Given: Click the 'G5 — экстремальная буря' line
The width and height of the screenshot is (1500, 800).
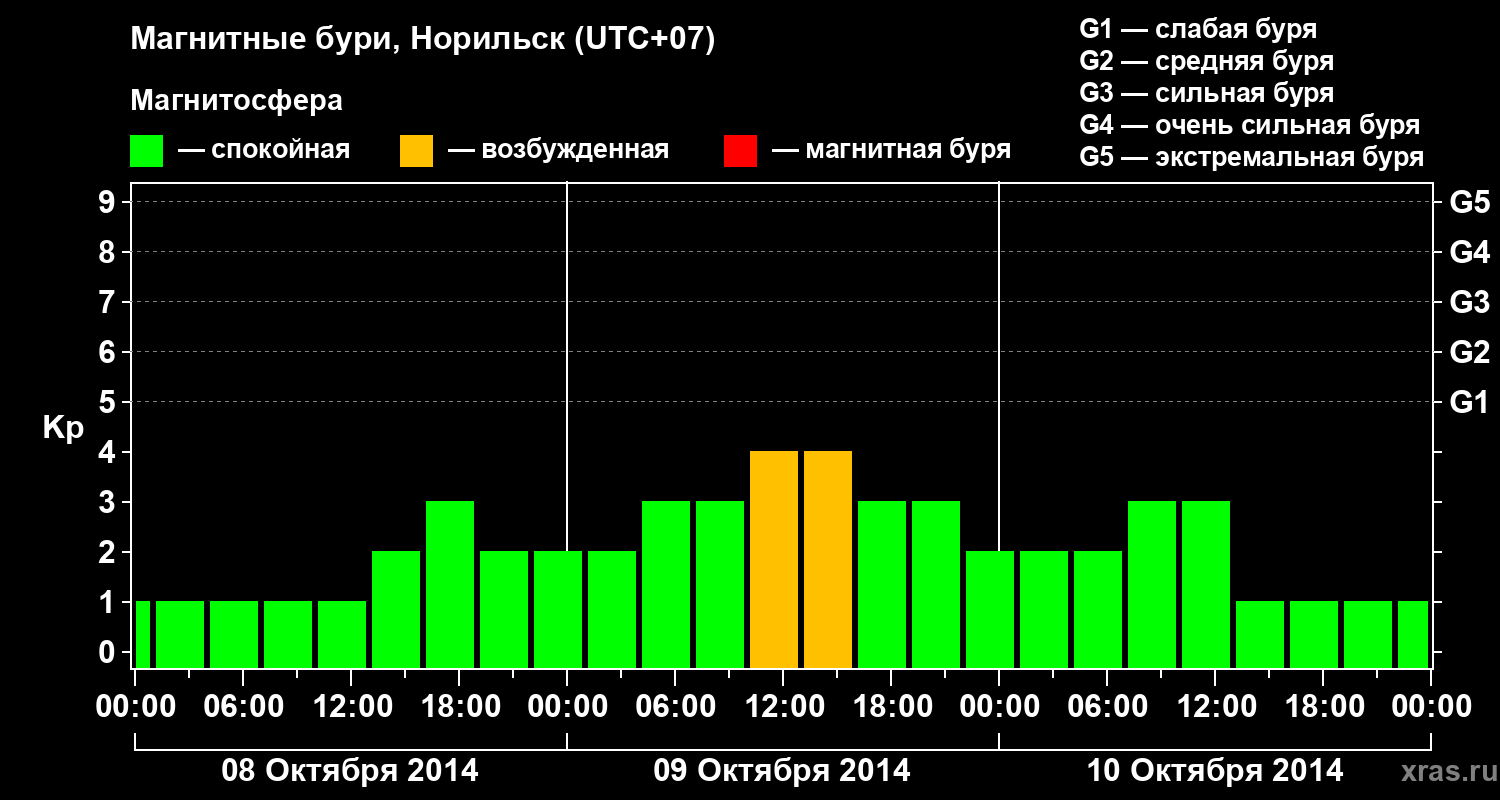Looking at the screenshot, I should coord(1252,157).
